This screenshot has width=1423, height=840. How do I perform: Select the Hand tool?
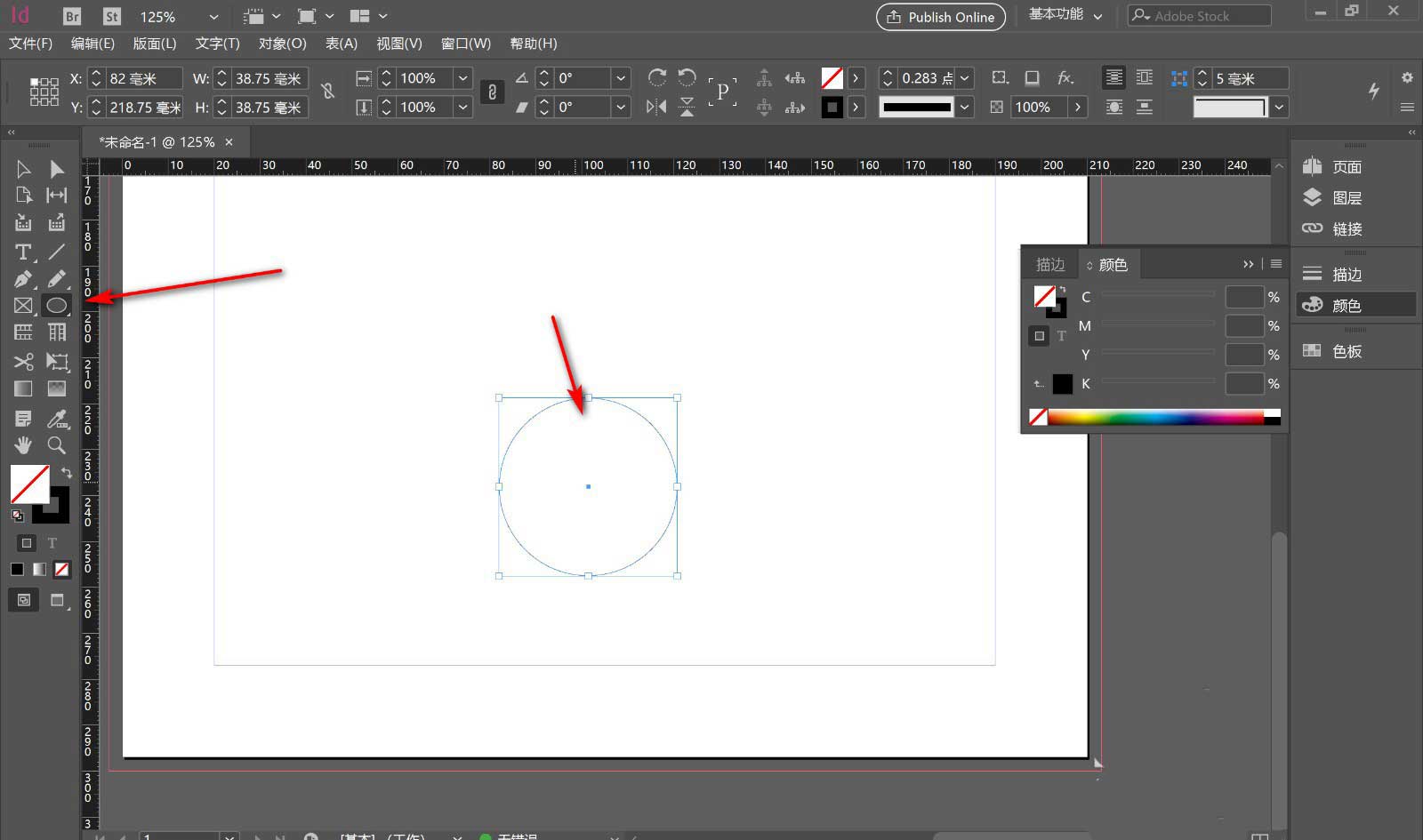click(x=23, y=445)
